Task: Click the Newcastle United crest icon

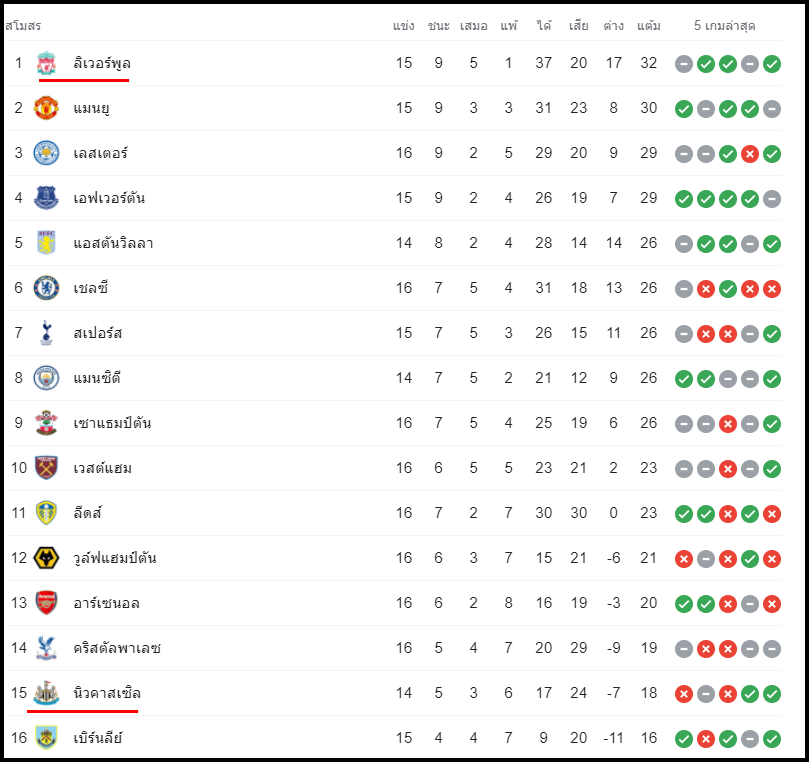Action: click(x=46, y=693)
